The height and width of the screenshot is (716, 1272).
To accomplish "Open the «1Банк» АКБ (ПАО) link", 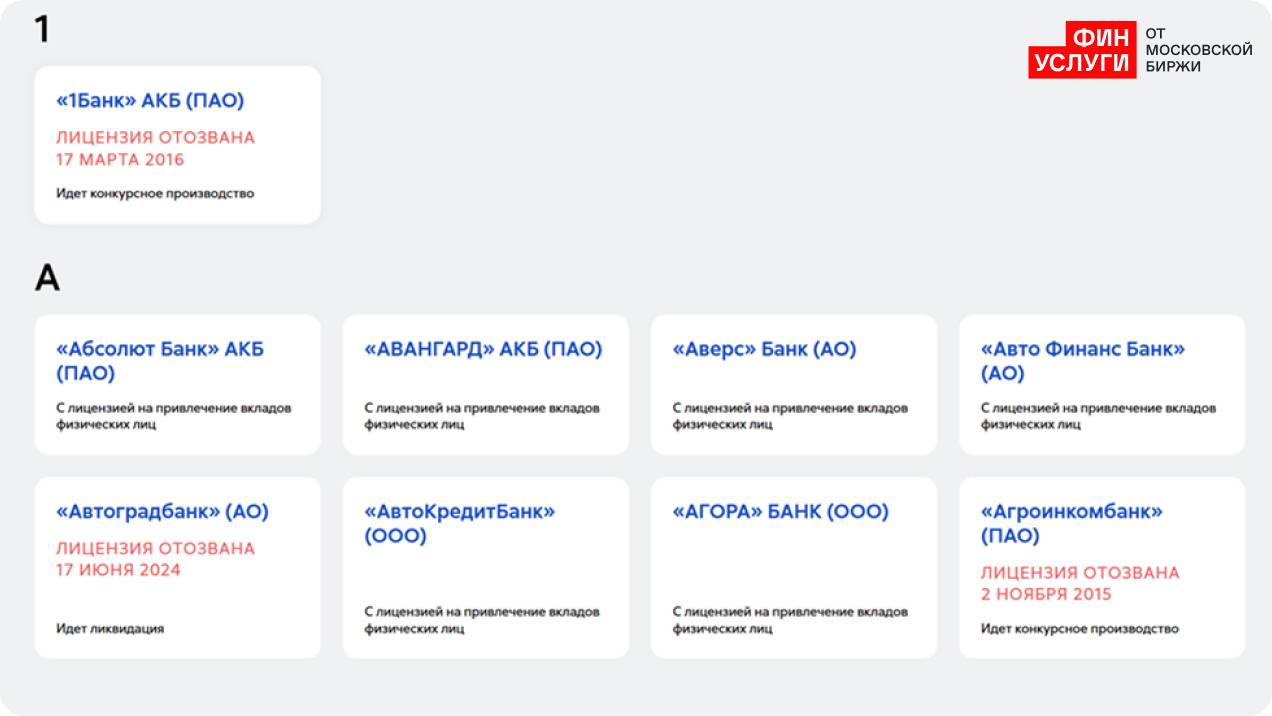I will coord(150,101).
